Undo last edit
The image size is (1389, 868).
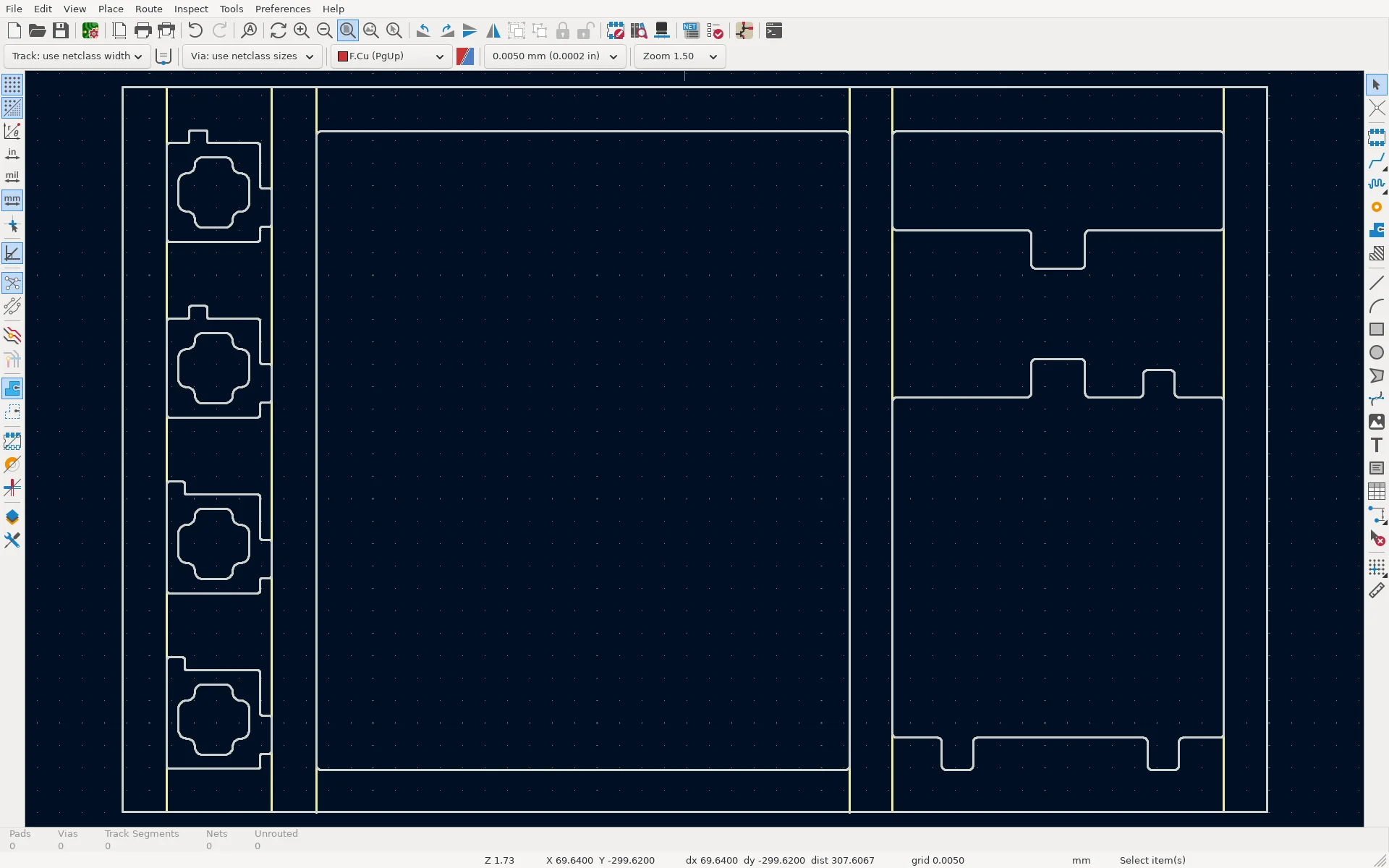[x=195, y=30]
